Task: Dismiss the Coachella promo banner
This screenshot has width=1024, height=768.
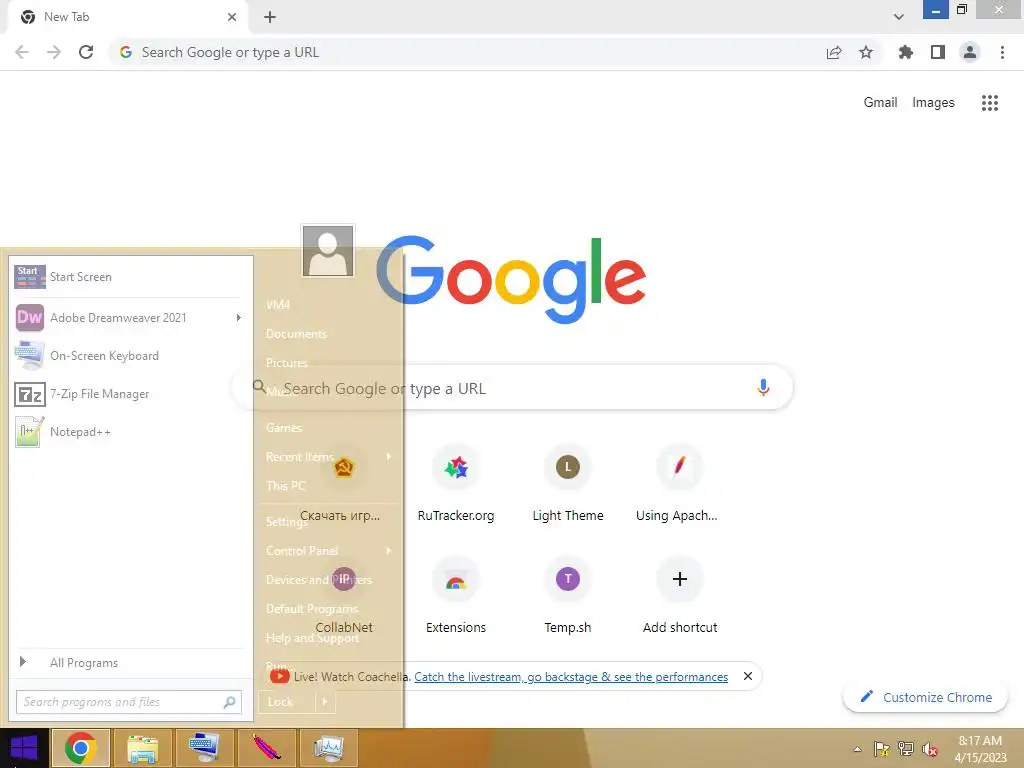Action: [748, 677]
